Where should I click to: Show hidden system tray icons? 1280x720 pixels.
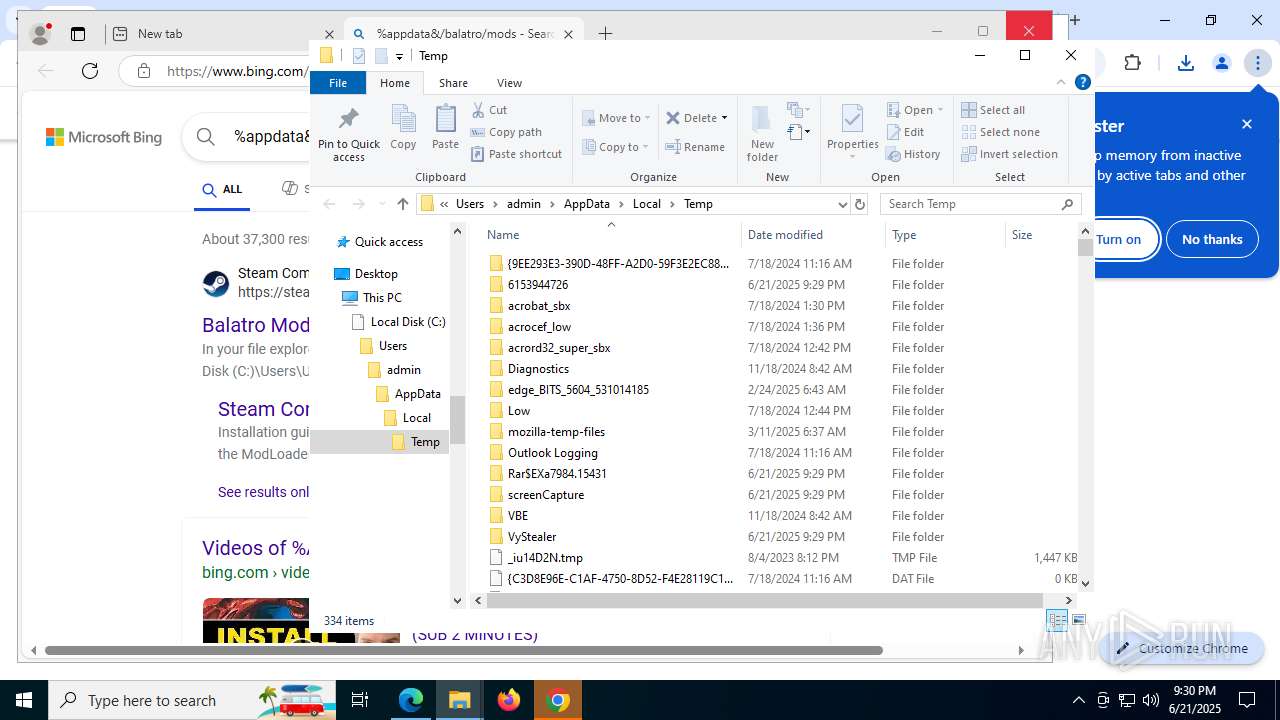[1078, 700]
